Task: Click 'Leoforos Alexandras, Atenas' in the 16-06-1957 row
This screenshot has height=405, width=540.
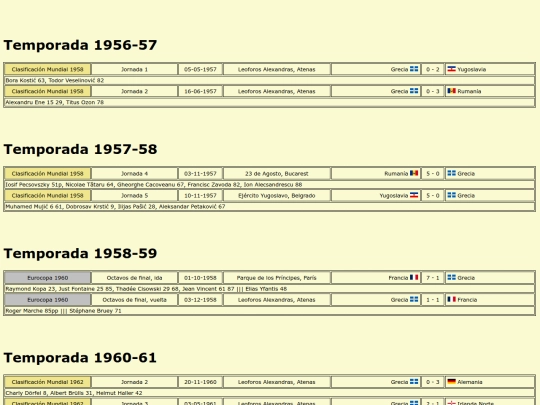Action: [x=277, y=91]
